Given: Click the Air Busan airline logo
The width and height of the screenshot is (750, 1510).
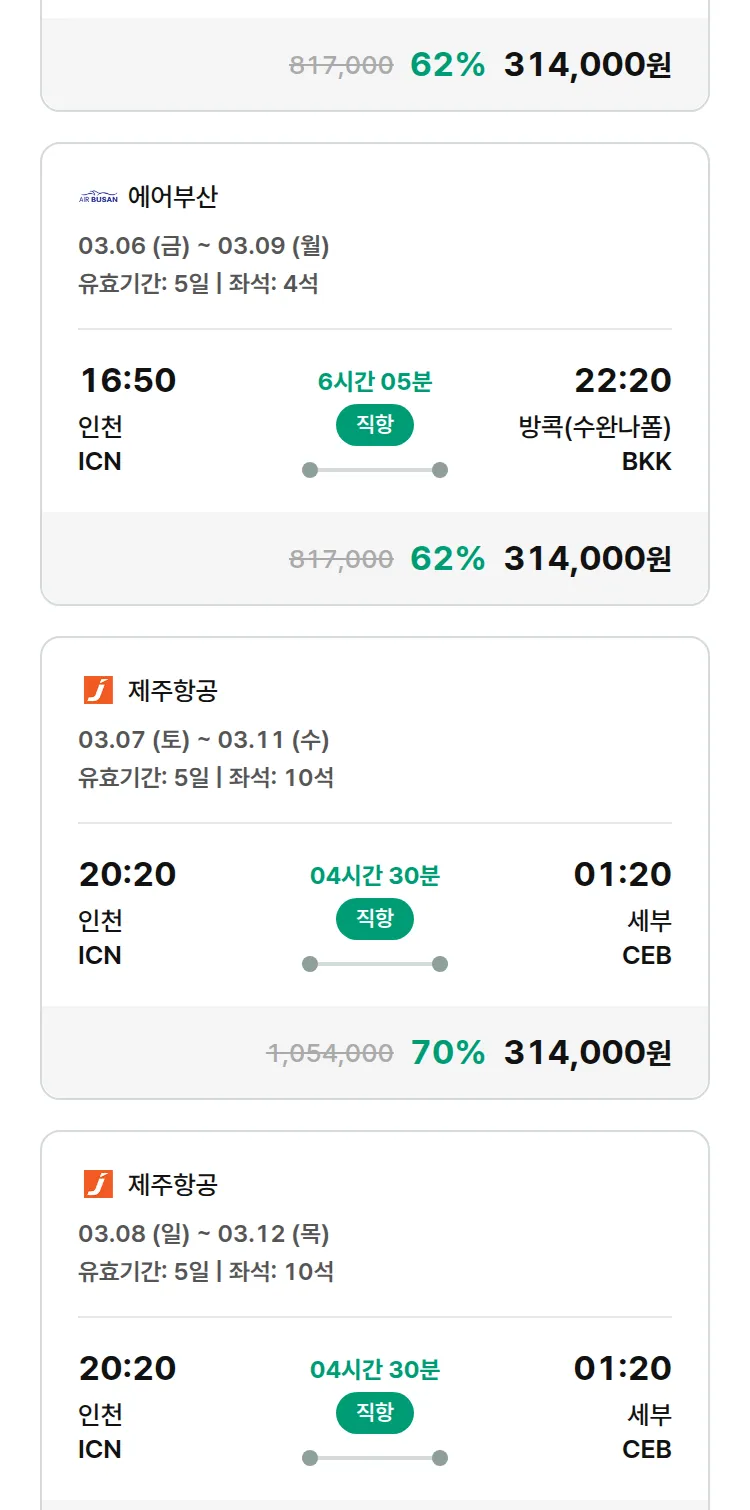Looking at the screenshot, I should click(98, 197).
